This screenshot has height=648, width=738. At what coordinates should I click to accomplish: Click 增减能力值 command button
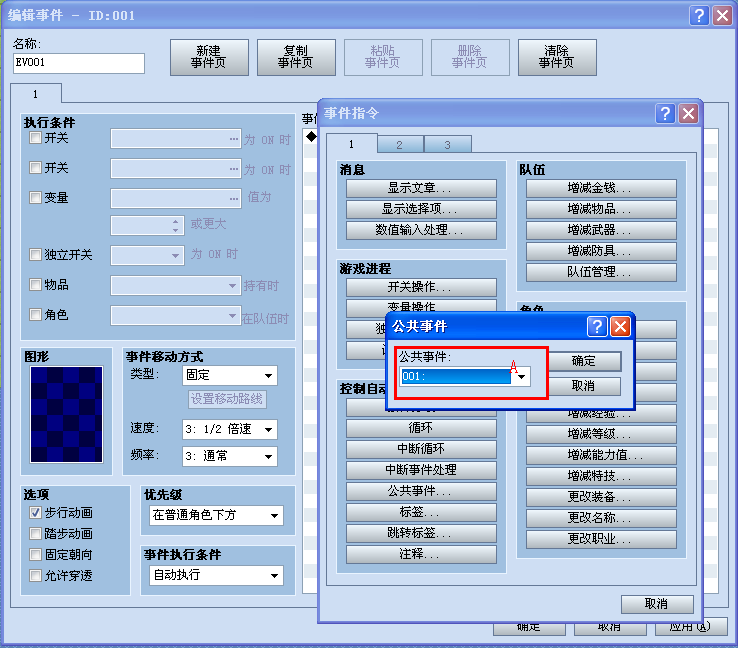[x=601, y=456]
